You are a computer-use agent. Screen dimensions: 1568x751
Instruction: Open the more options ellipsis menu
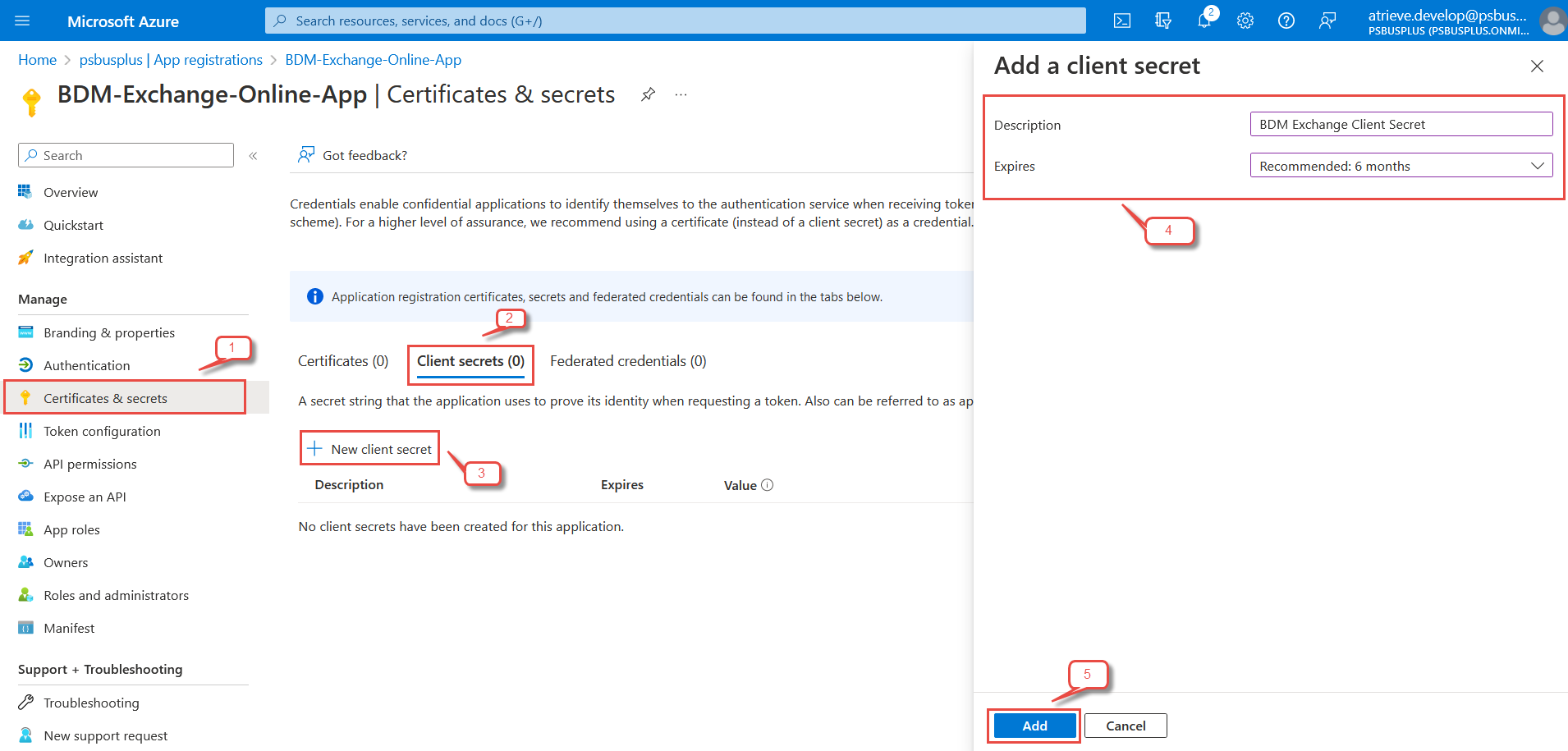(681, 94)
